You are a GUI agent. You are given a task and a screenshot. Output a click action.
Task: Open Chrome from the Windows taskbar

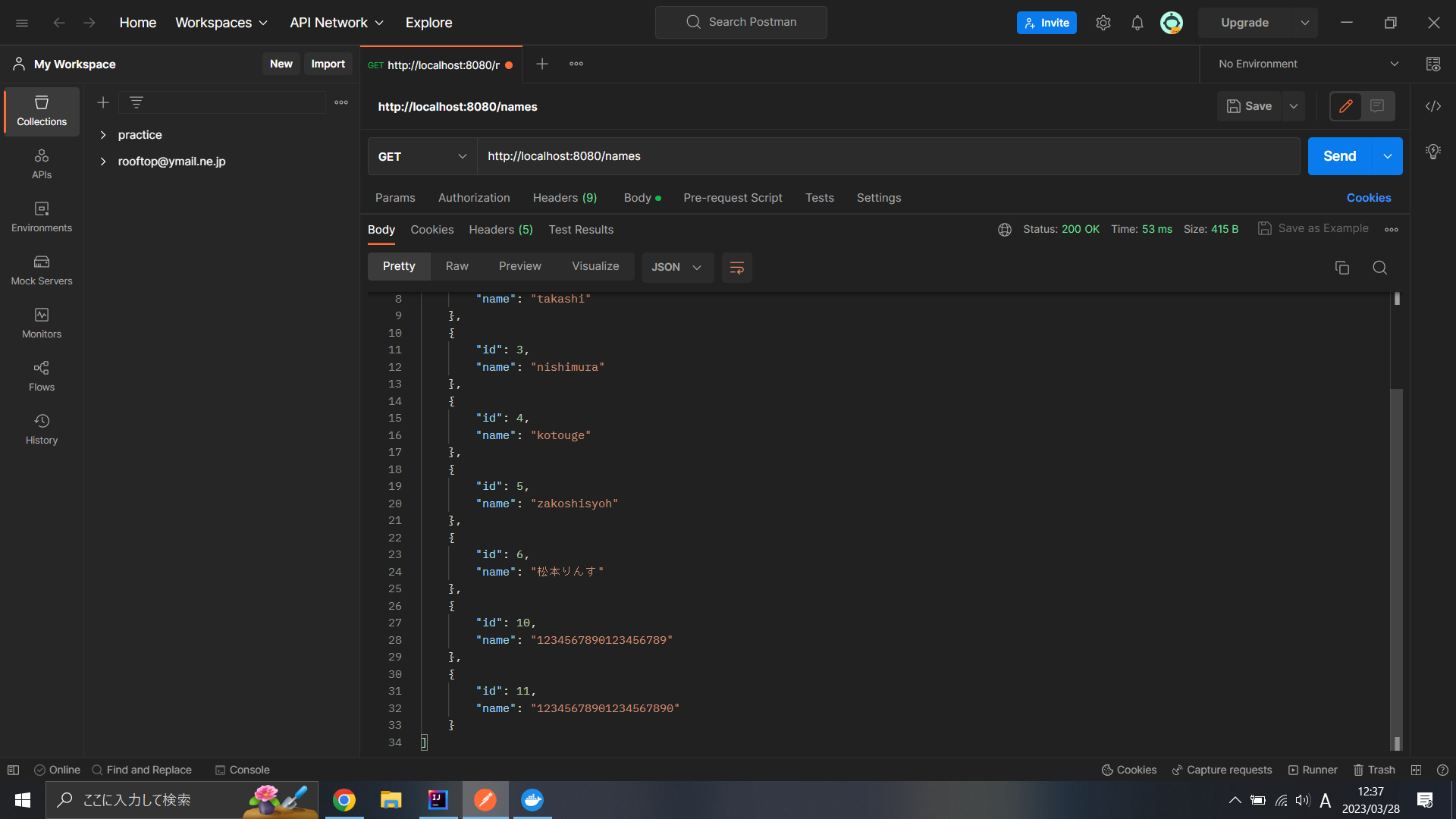(344, 800)
